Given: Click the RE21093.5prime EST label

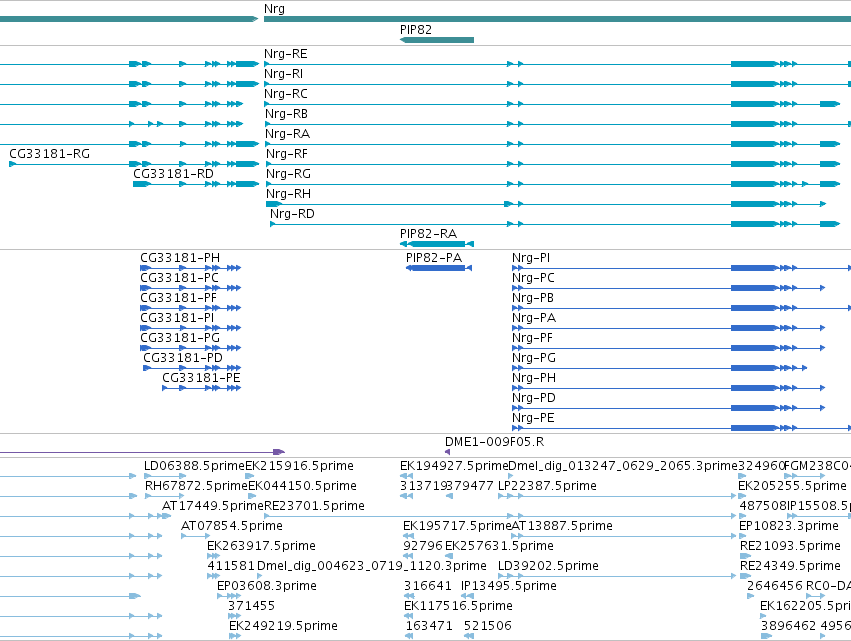Looking at the screenshot, I should pyautogui.click(x=790, y=546).
